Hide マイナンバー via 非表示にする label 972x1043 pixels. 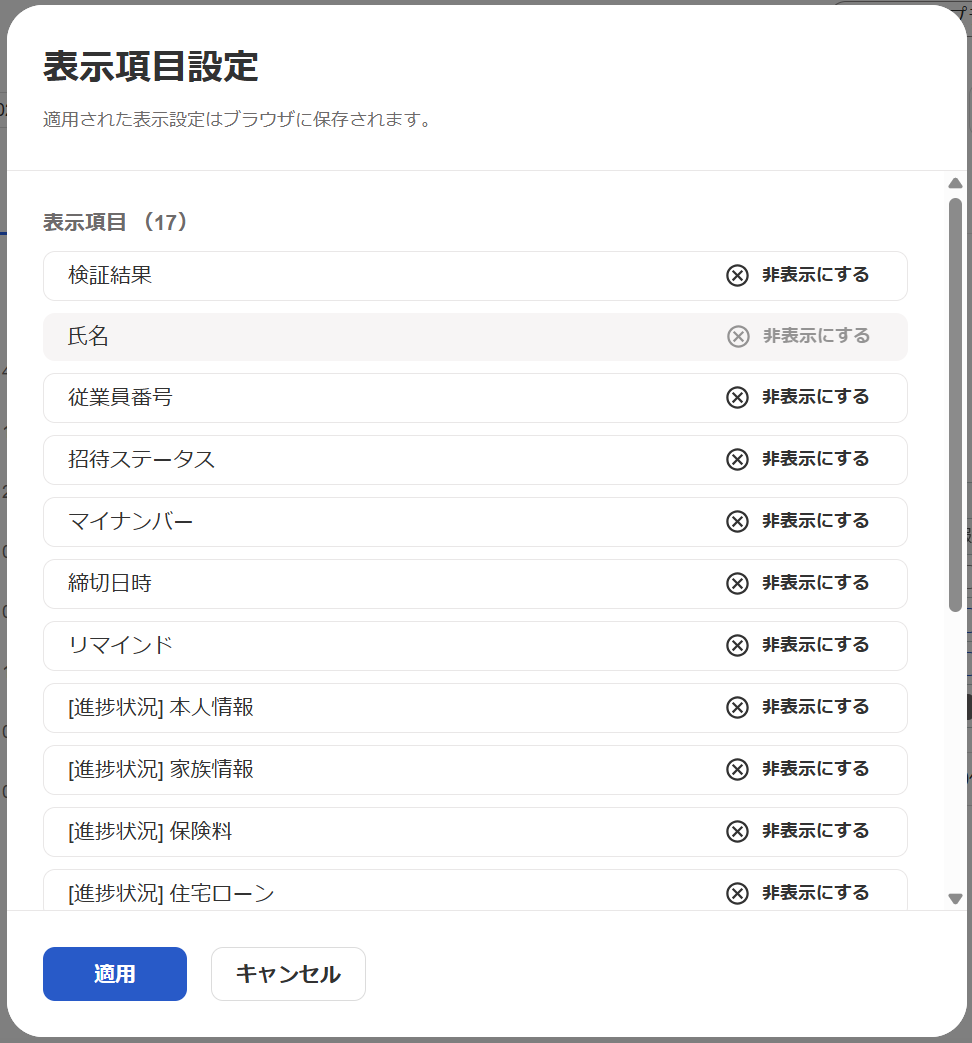tap(816, 521)
